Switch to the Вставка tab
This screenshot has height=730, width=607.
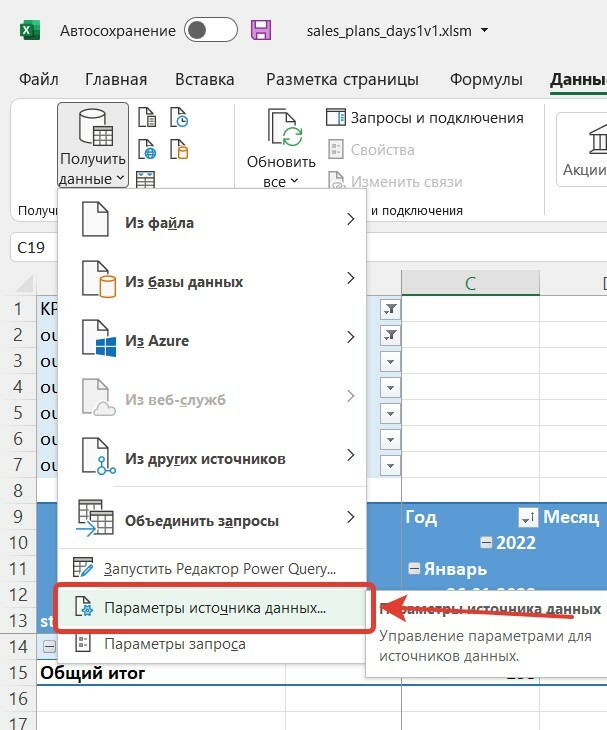pos(204,79)
